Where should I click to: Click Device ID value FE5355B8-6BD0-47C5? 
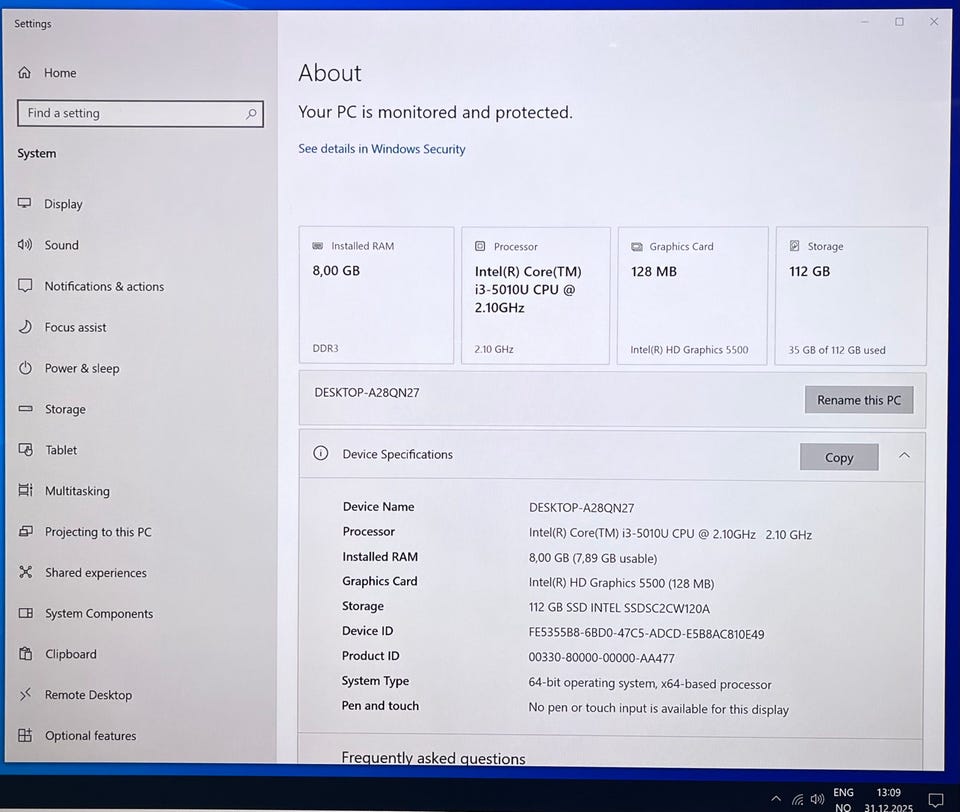click(x=647, y=633)
